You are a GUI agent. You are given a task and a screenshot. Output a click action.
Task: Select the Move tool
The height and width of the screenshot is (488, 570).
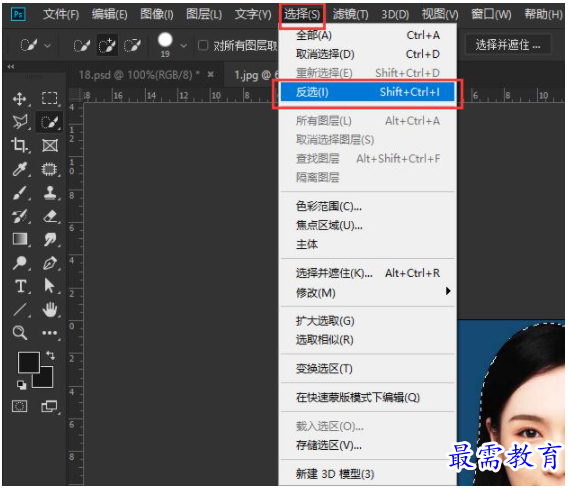pyautogui.click(x=20, y=99)
